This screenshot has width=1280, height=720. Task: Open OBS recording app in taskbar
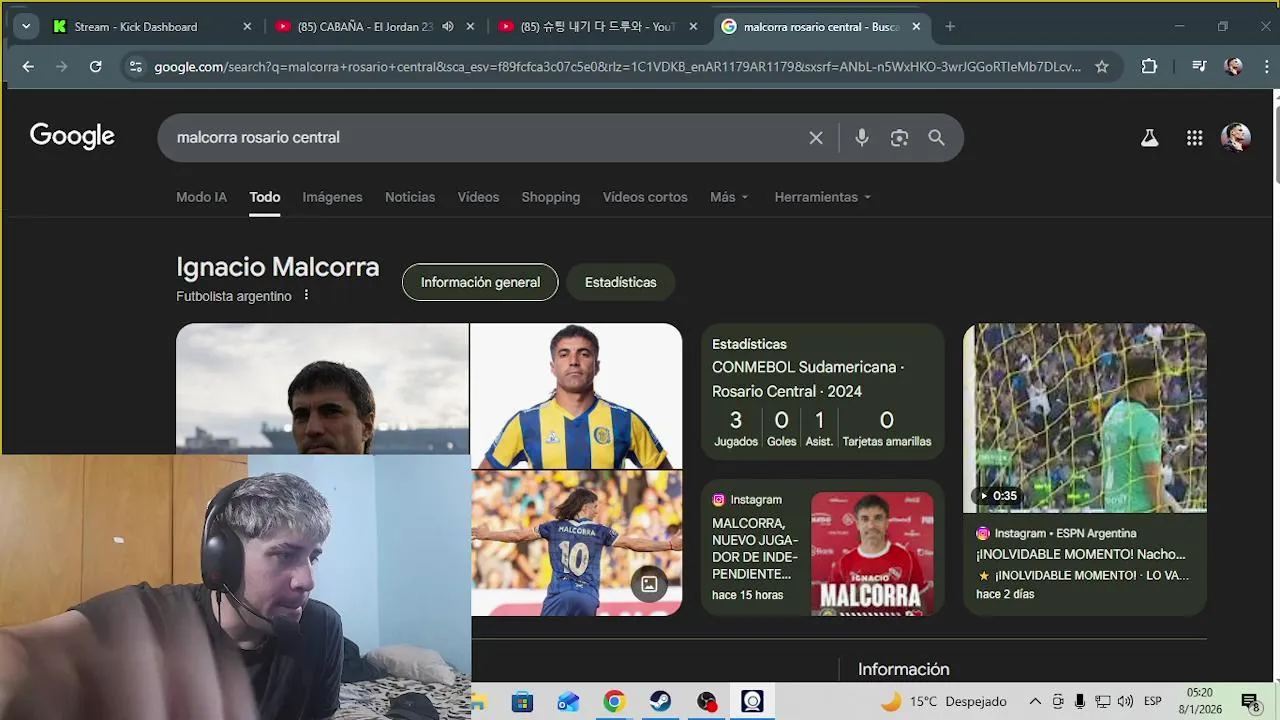[x=707, y=702]
